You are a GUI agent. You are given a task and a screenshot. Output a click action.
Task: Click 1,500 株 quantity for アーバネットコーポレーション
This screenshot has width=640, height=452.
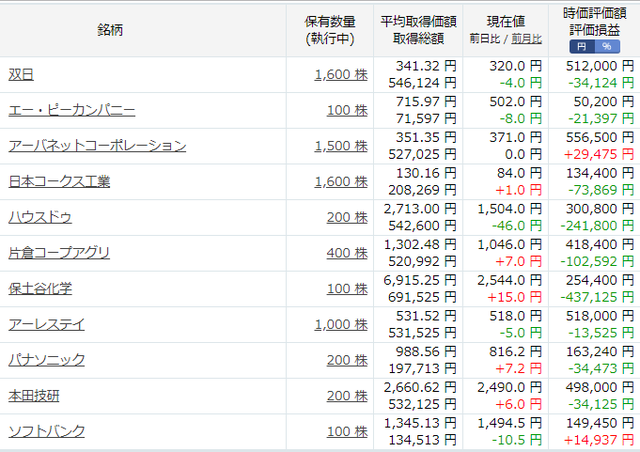[x=341, y=146]
